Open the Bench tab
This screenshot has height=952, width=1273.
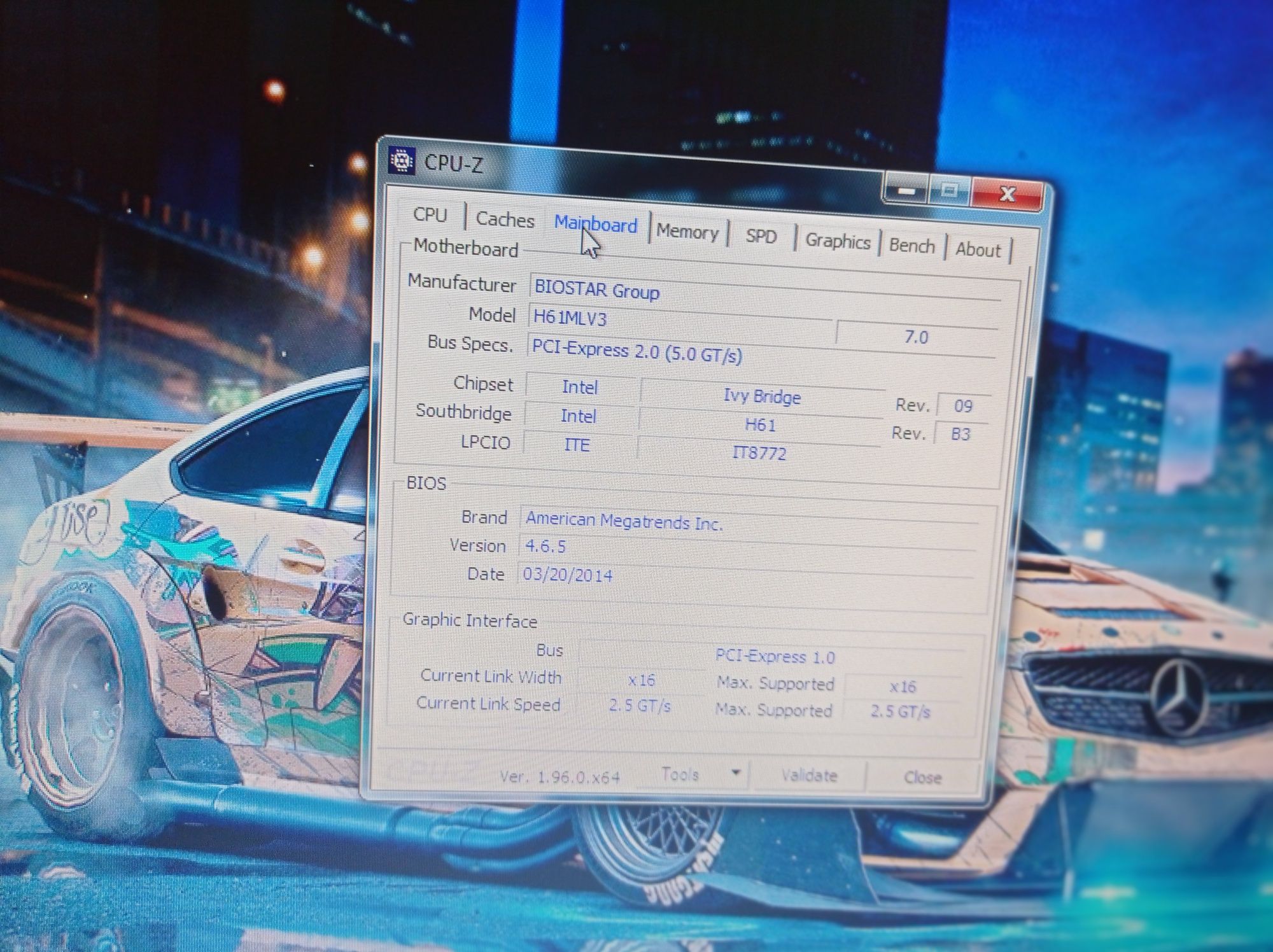[911, 246]
